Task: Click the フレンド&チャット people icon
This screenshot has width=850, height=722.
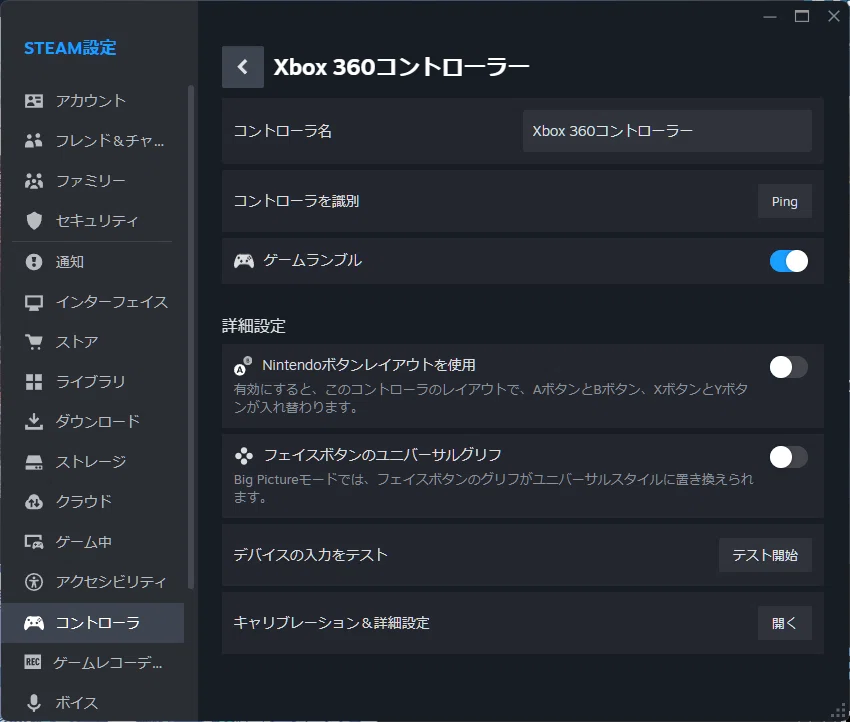Action: (34, 141)
